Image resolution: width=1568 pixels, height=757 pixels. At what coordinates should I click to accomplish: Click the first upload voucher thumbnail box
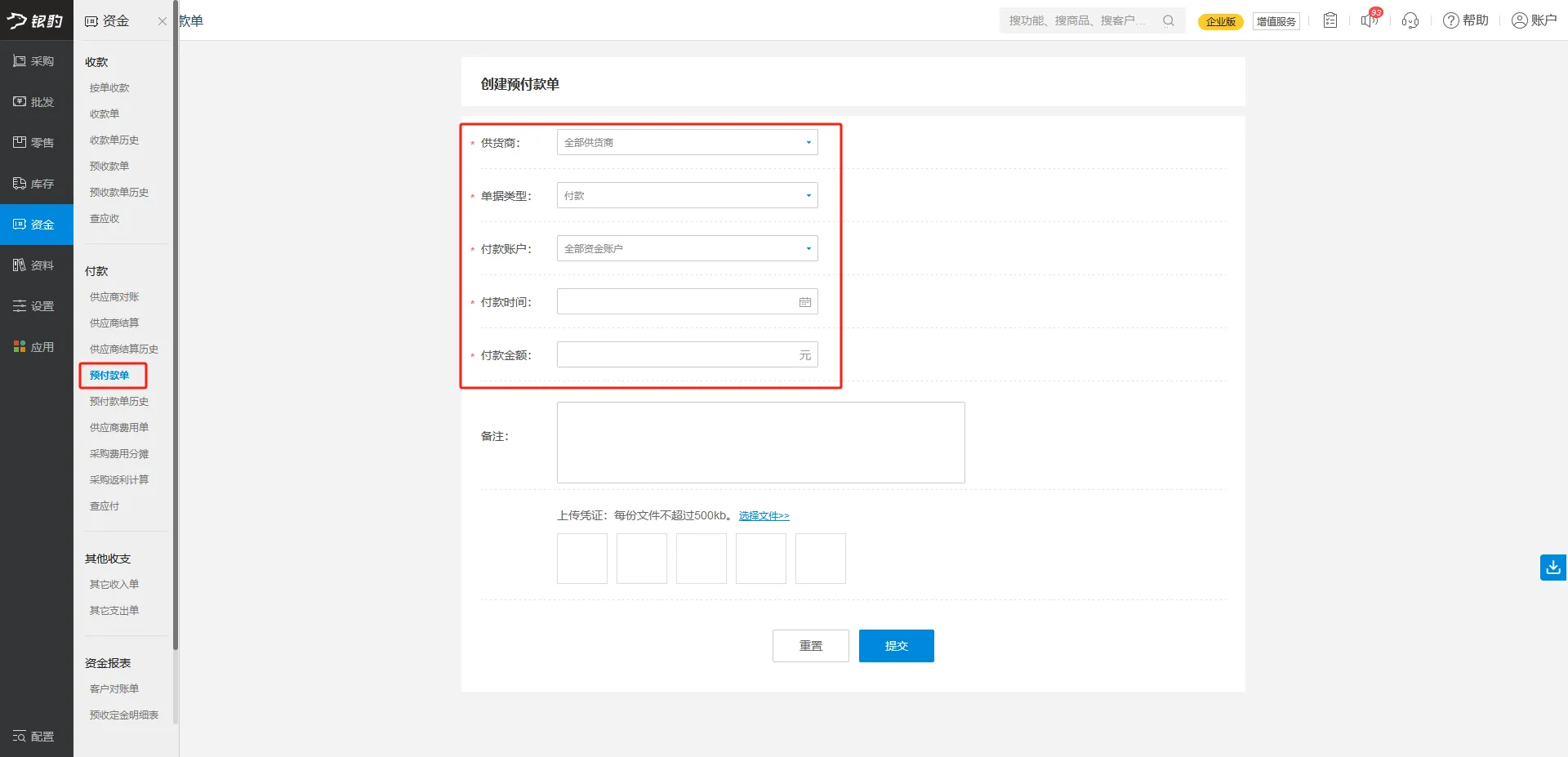point(582,559)
